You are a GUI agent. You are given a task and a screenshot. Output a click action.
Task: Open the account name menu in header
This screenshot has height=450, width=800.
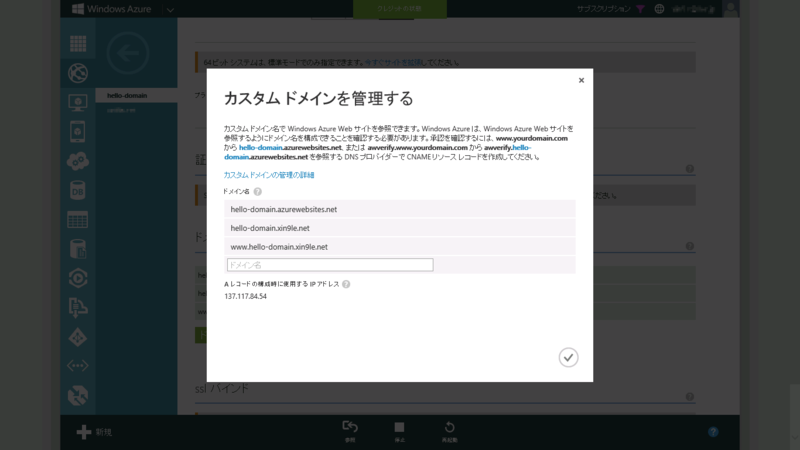pos(693,9)
